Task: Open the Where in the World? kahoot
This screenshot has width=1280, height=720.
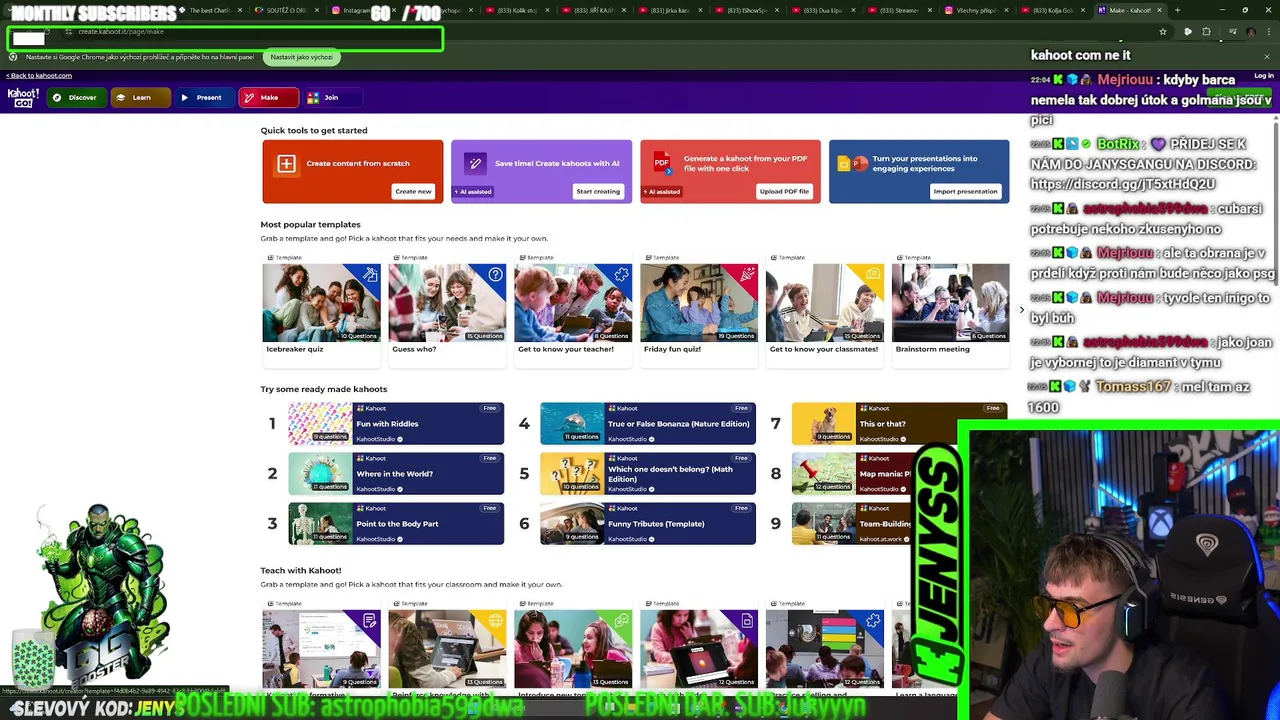Action: (396, 474)
